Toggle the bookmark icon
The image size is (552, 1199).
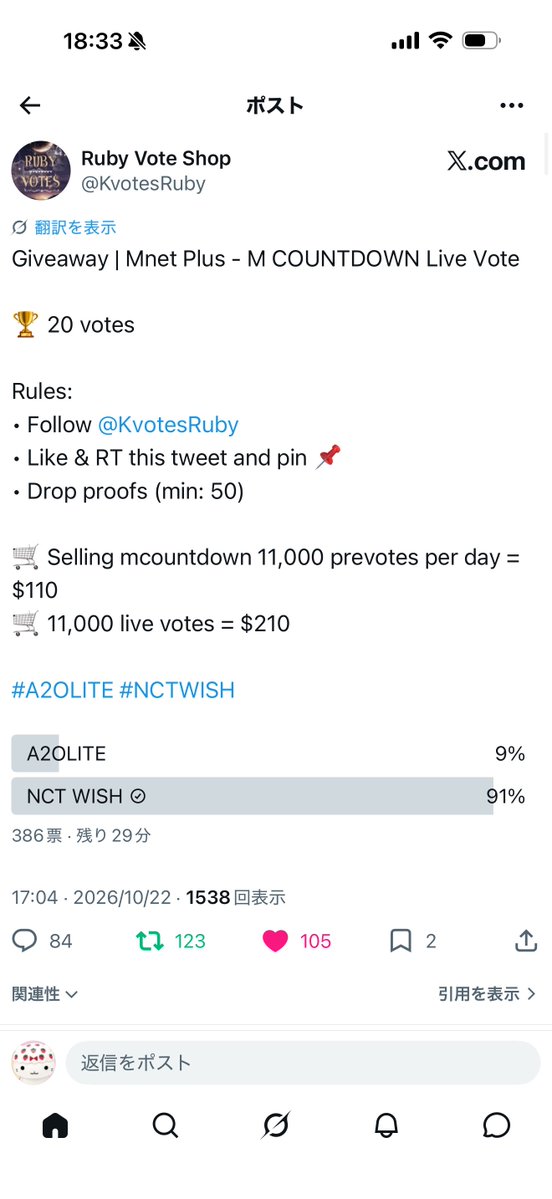point(401,941)
